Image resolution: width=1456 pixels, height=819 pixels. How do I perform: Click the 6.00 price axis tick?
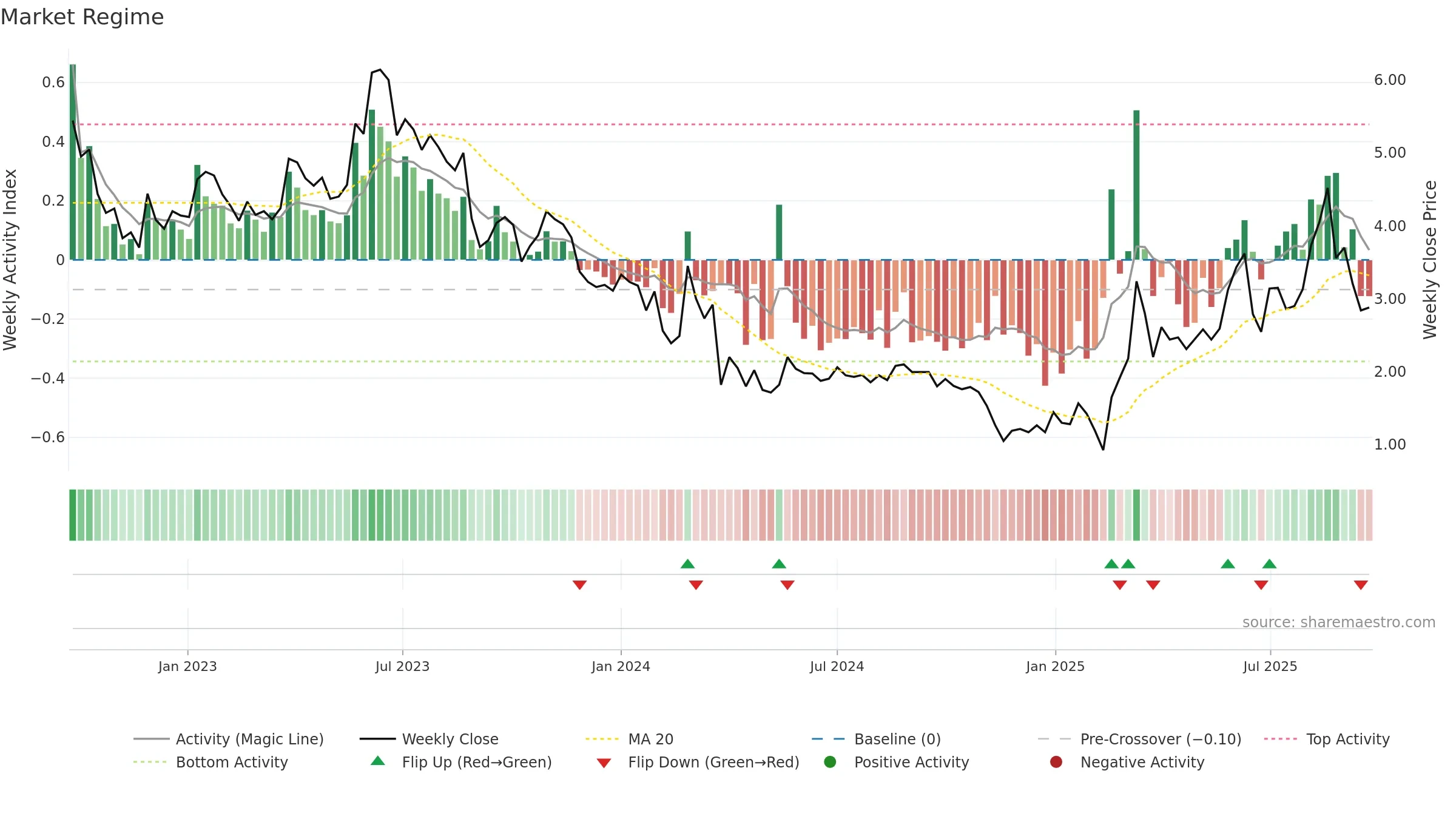(x=1390, y=80)
